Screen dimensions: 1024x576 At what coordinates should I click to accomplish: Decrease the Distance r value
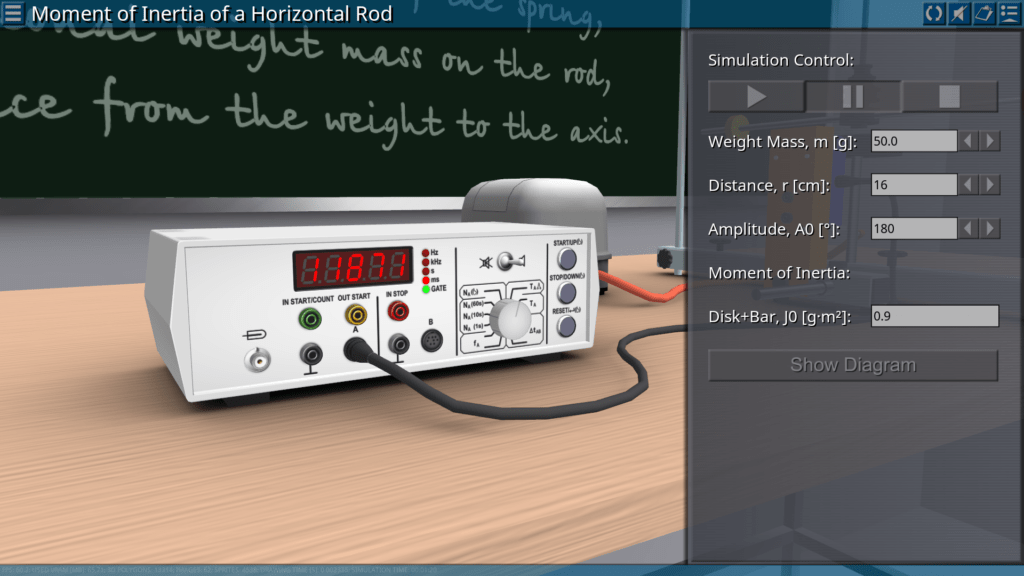tap(969, 185)
